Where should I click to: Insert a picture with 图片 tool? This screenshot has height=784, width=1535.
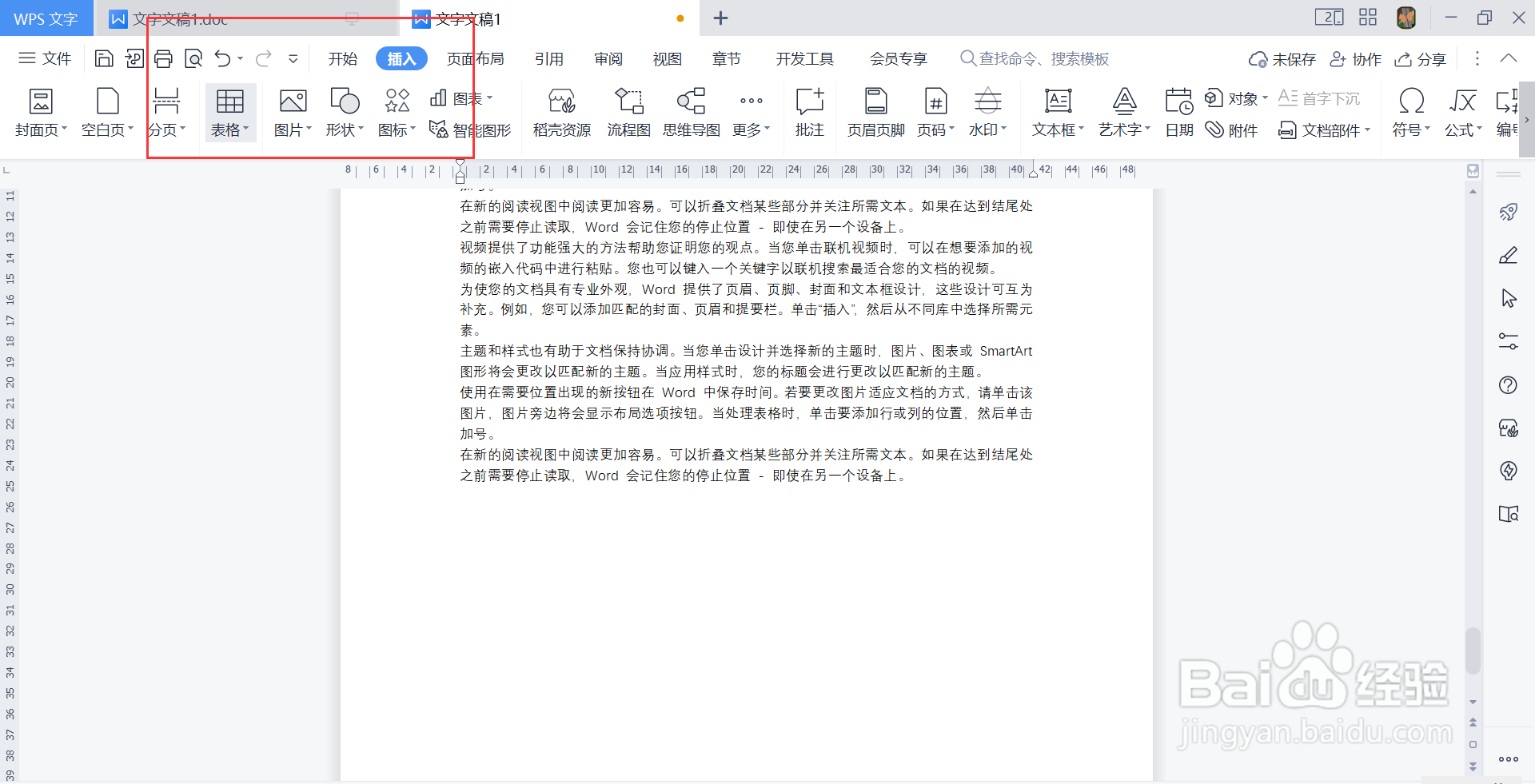tap(292, 112)
